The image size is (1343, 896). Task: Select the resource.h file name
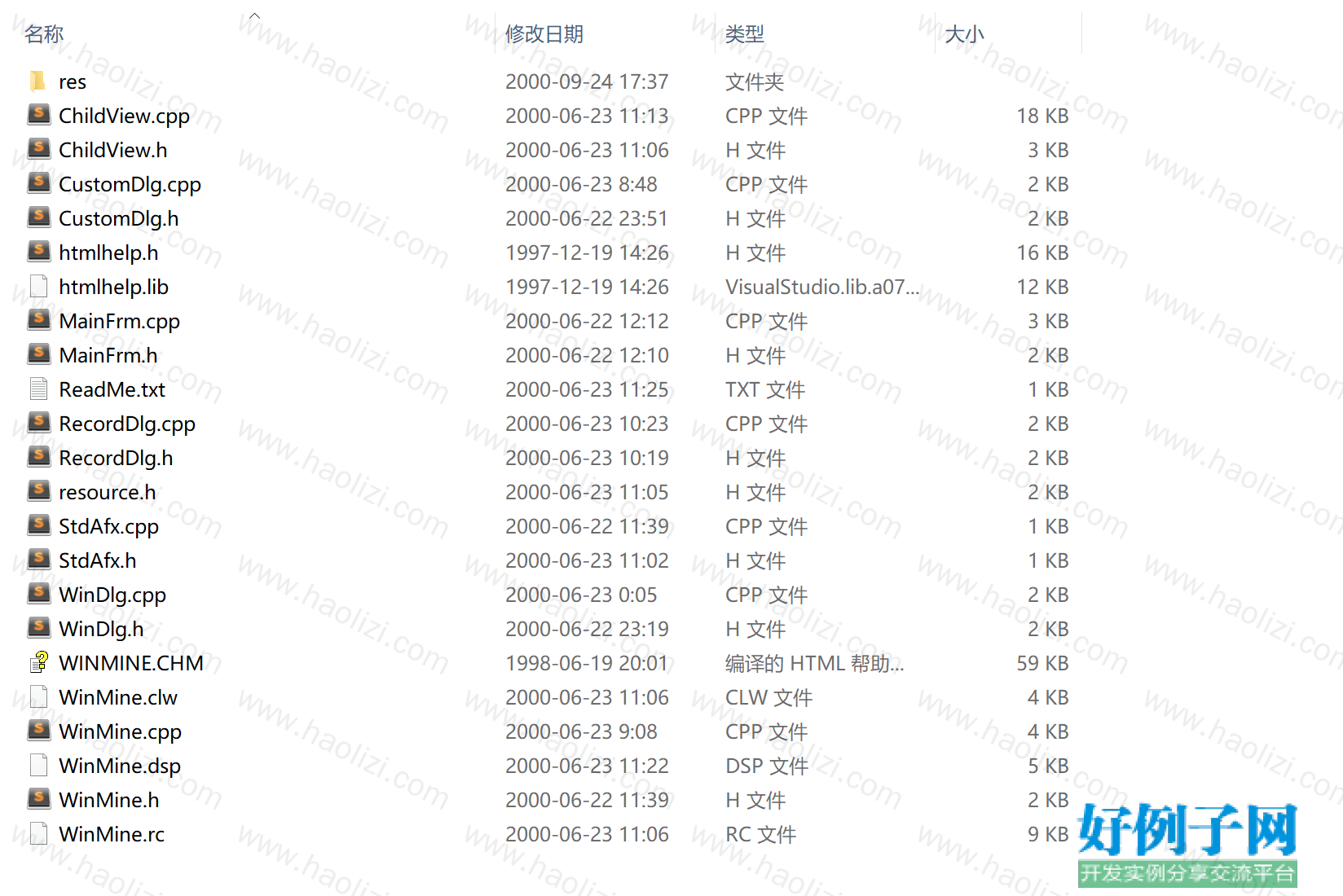pos(108,493)
